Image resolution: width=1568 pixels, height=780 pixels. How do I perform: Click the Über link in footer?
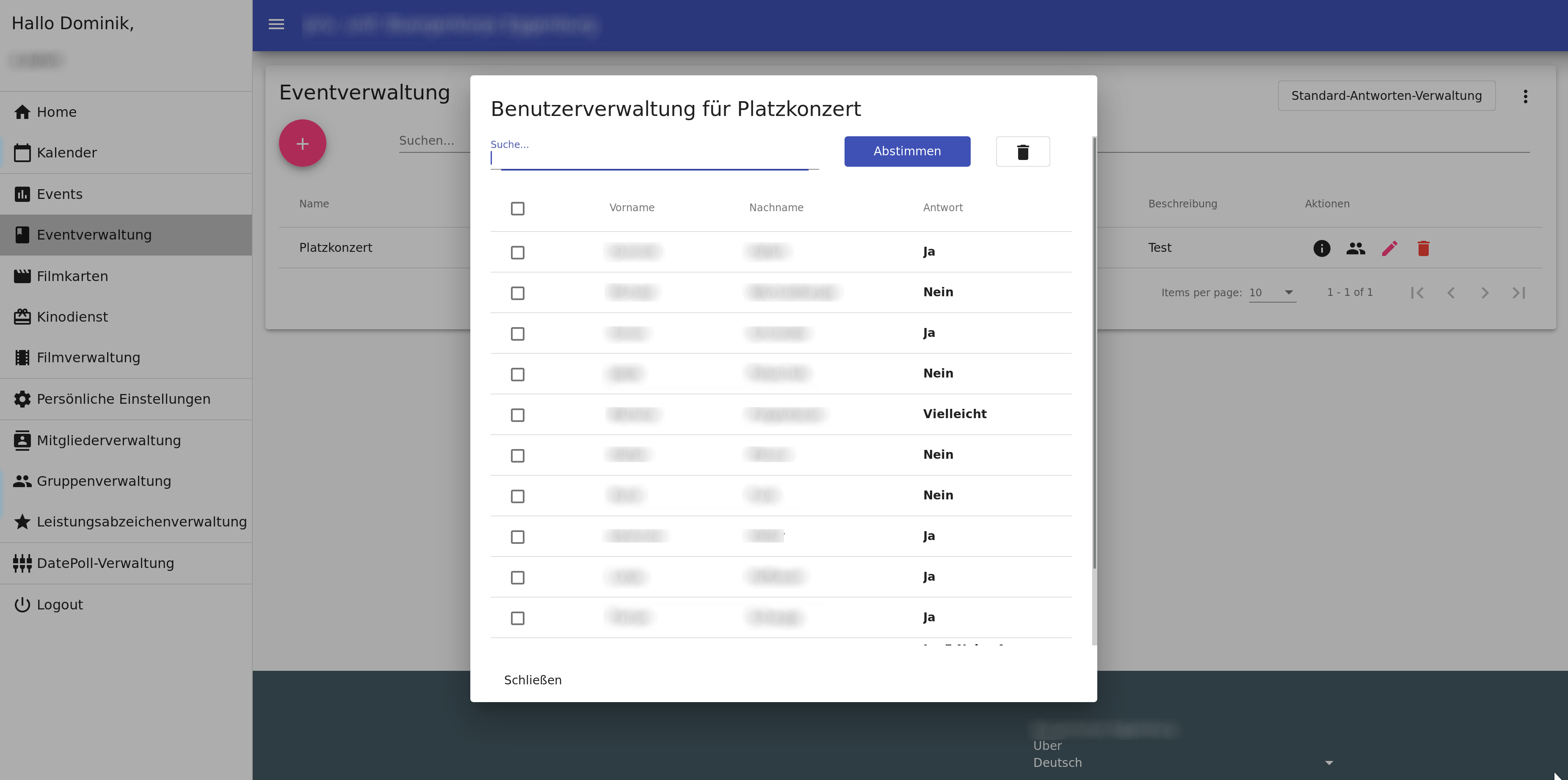click(x=1047, y=746)
